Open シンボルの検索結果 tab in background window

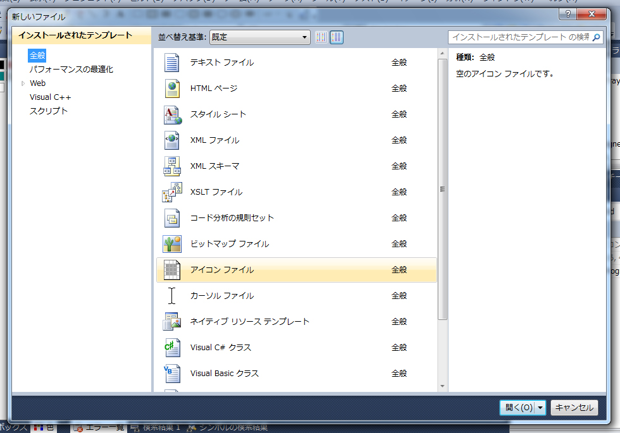point(228,428)
